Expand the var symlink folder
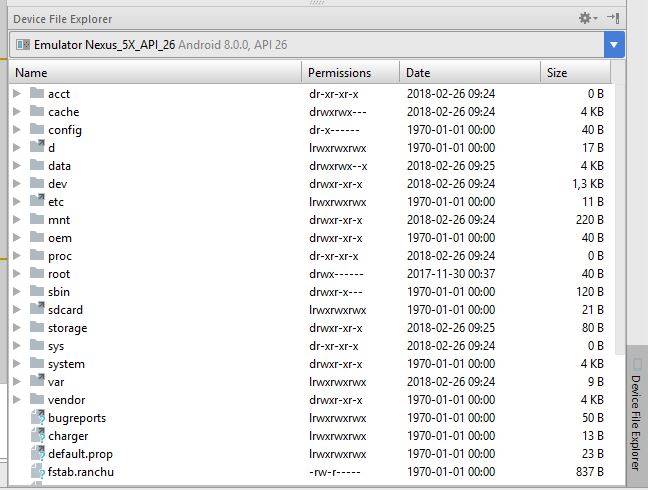 [x=17, y=382]
